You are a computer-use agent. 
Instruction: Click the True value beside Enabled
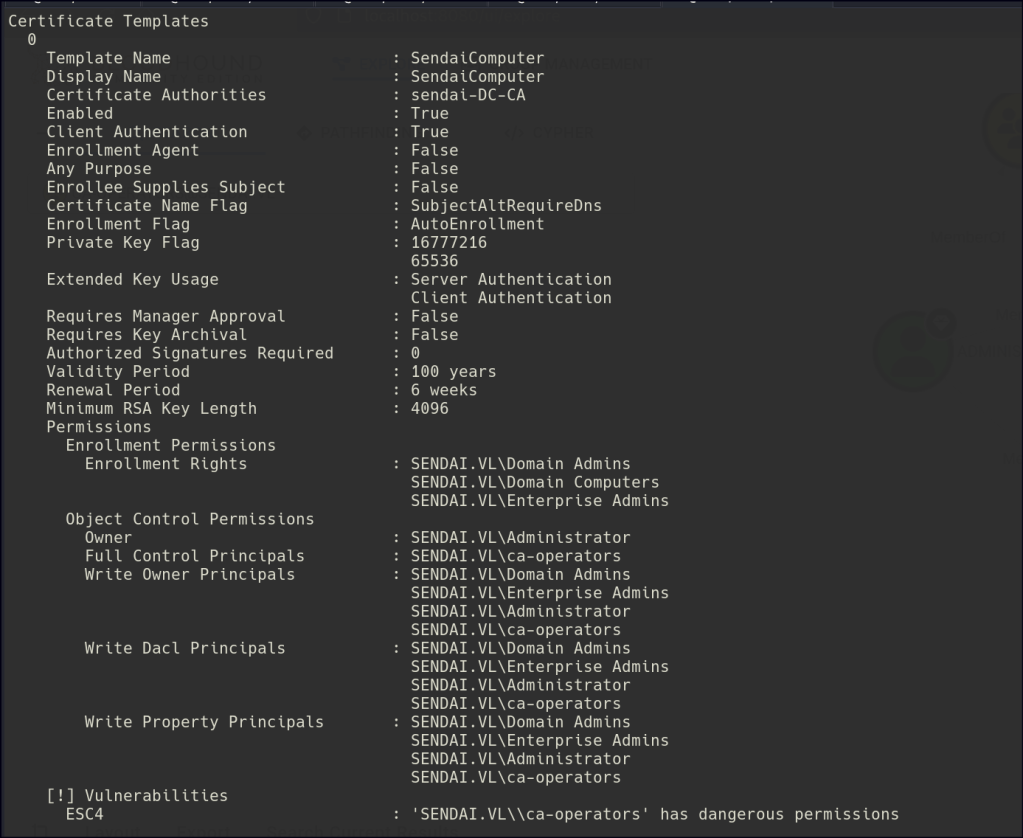[x=429, y=113]
